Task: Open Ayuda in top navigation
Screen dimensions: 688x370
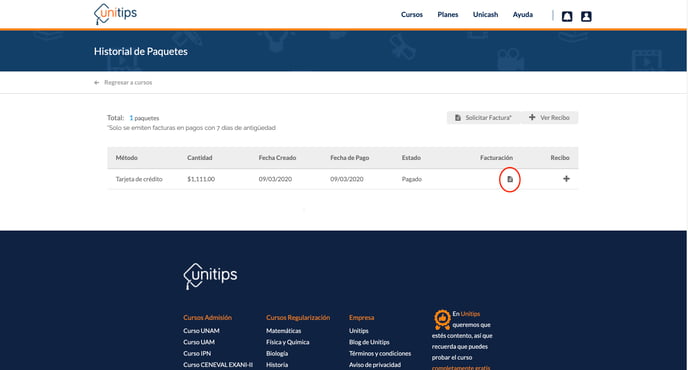Action: (523, 14)
